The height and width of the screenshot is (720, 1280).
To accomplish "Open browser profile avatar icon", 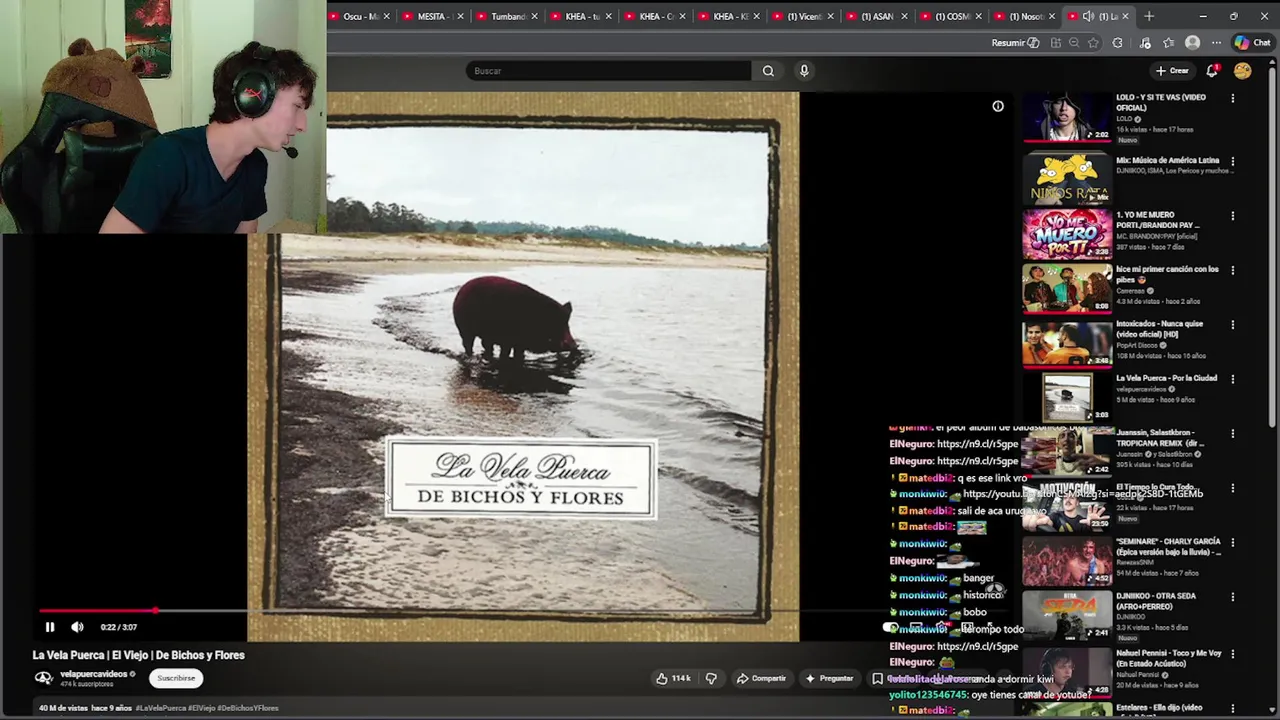I will tap(1192, 43).
